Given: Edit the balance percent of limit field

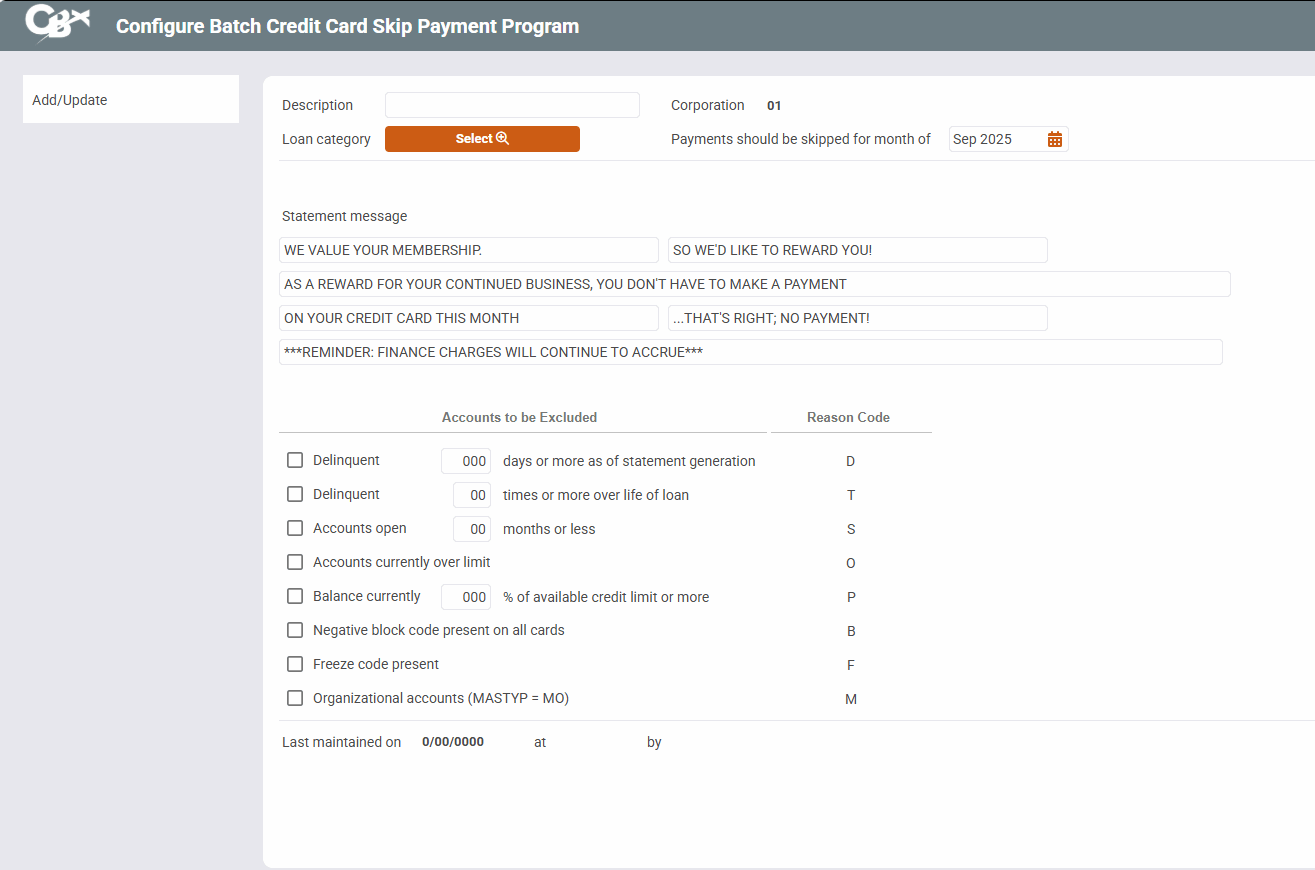Looking at the screenshot, I should coord(466,597).
